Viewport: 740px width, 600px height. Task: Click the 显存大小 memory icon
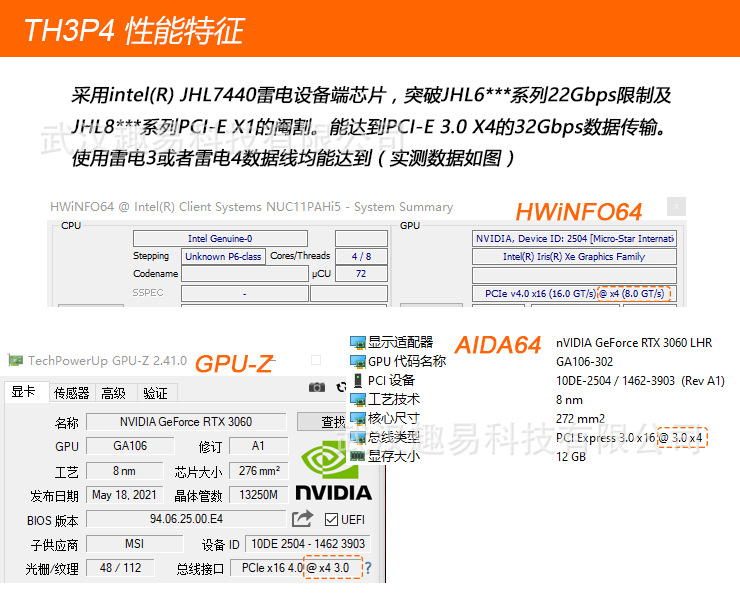pos(358,456)
